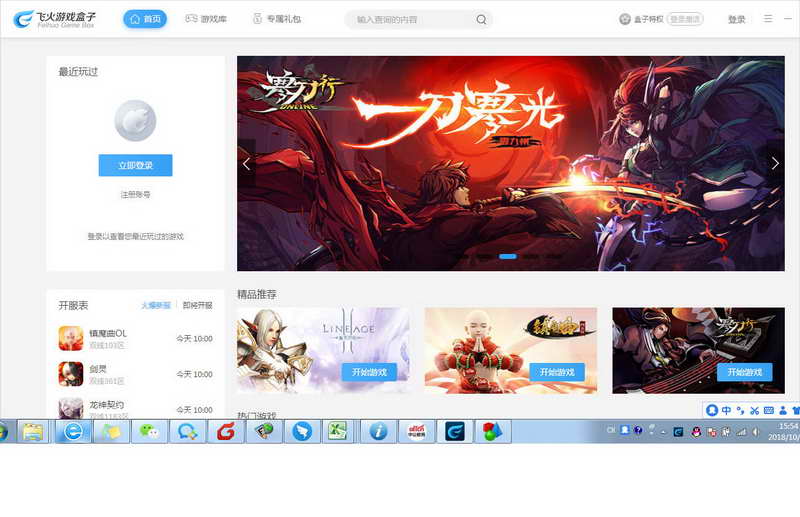Click the 剑灵 game icon

[x=71, y=374]
